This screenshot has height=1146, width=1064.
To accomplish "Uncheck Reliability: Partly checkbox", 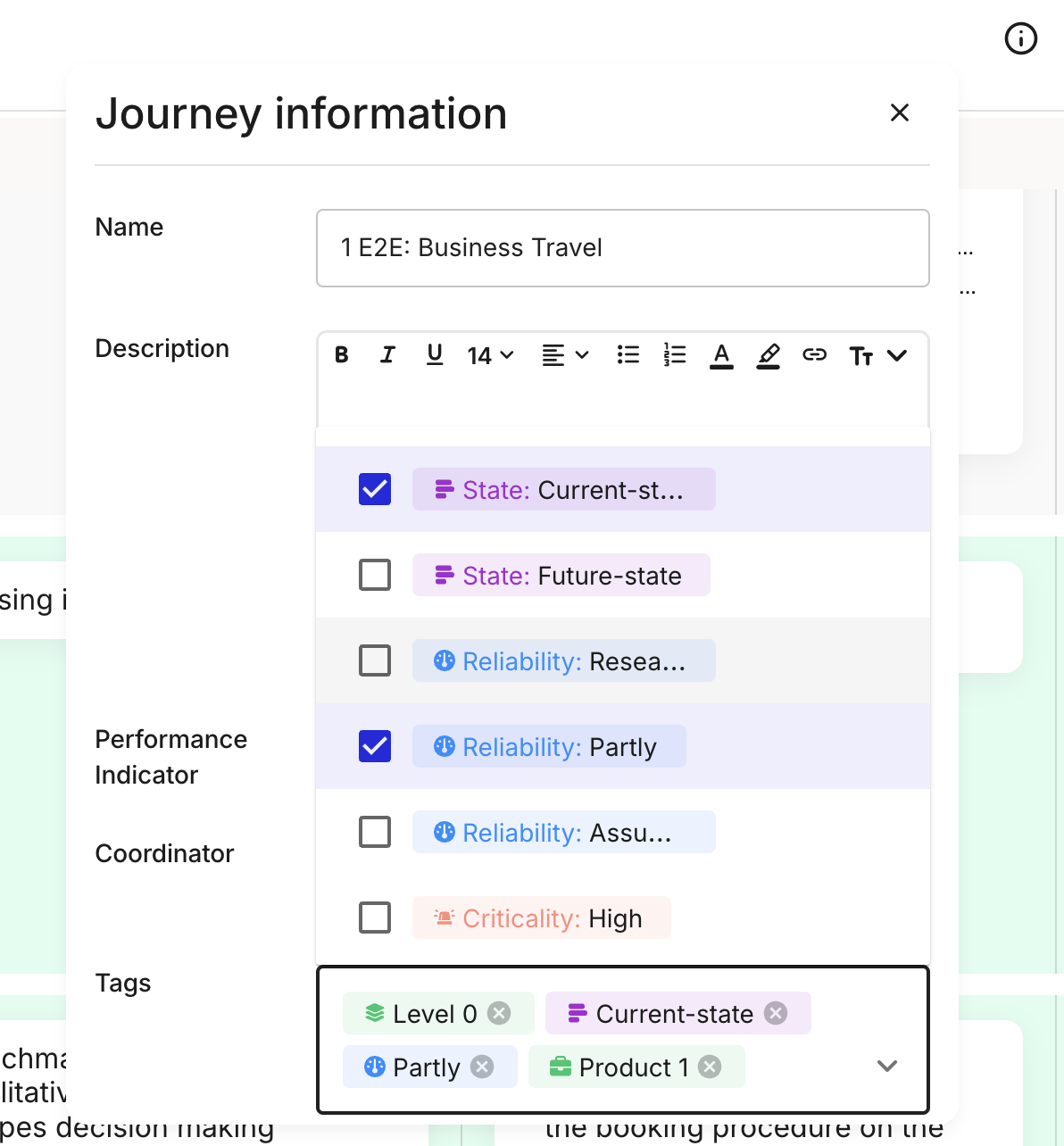I will tap(375, 746).
